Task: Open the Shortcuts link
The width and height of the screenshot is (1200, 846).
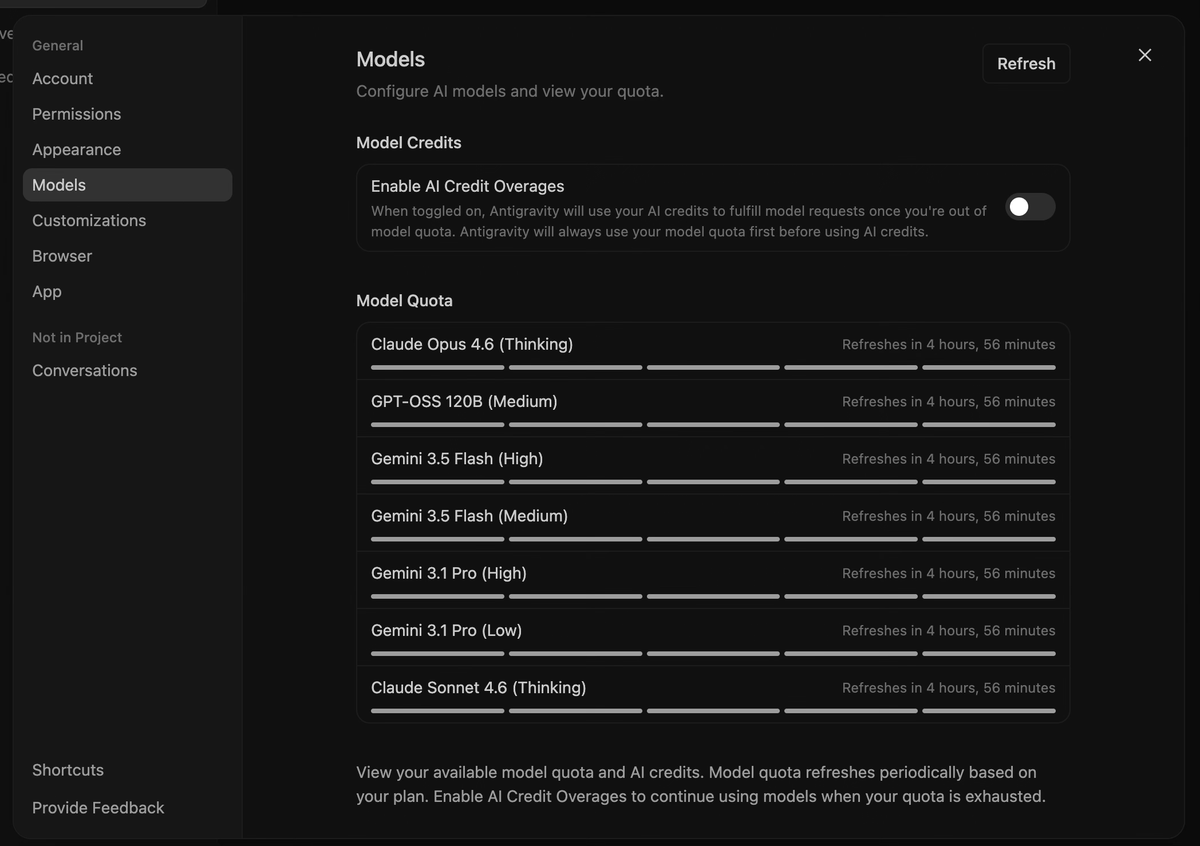Action: (x=68, y=770)
